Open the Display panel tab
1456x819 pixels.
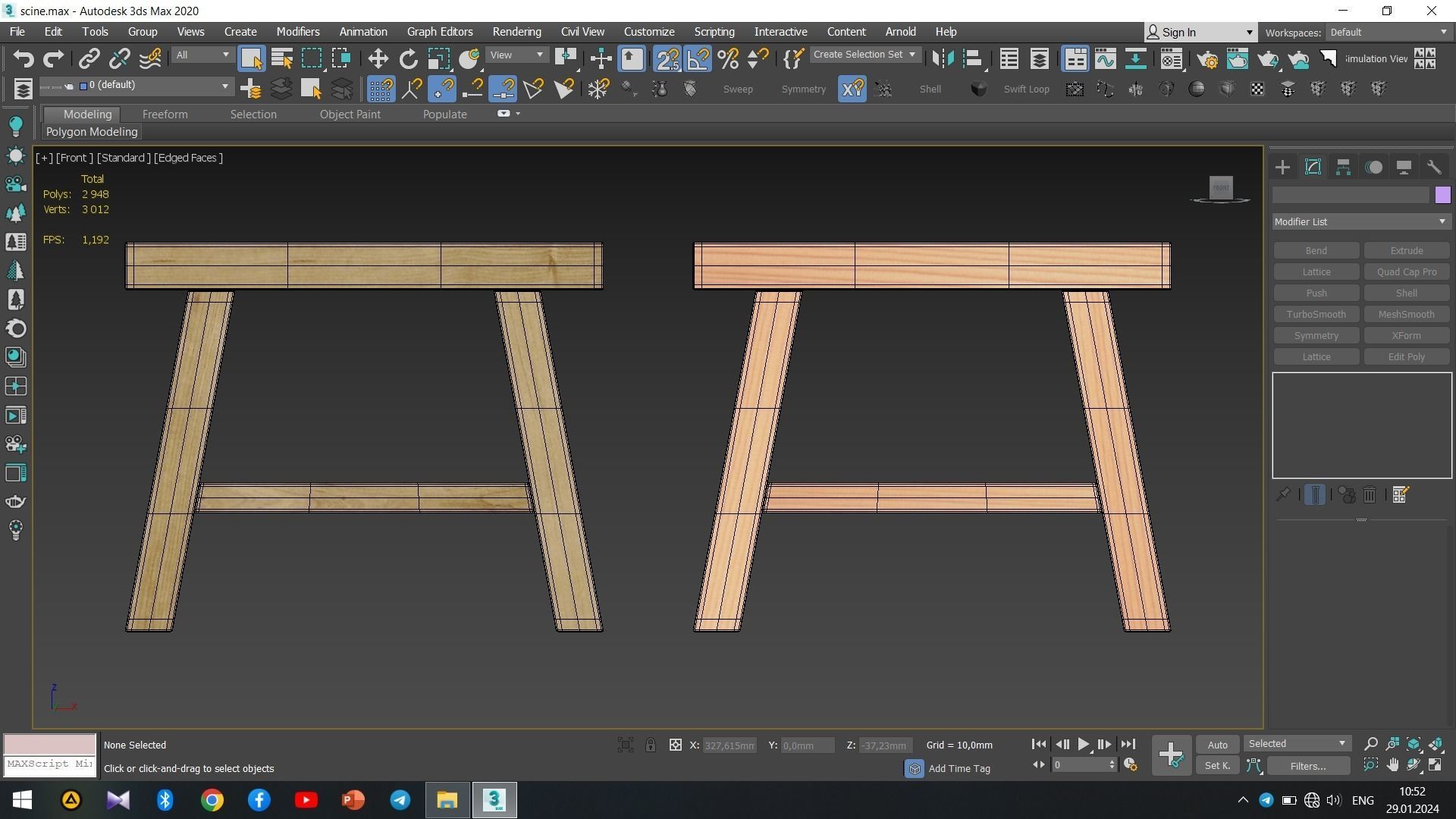tap(1404, 168)
